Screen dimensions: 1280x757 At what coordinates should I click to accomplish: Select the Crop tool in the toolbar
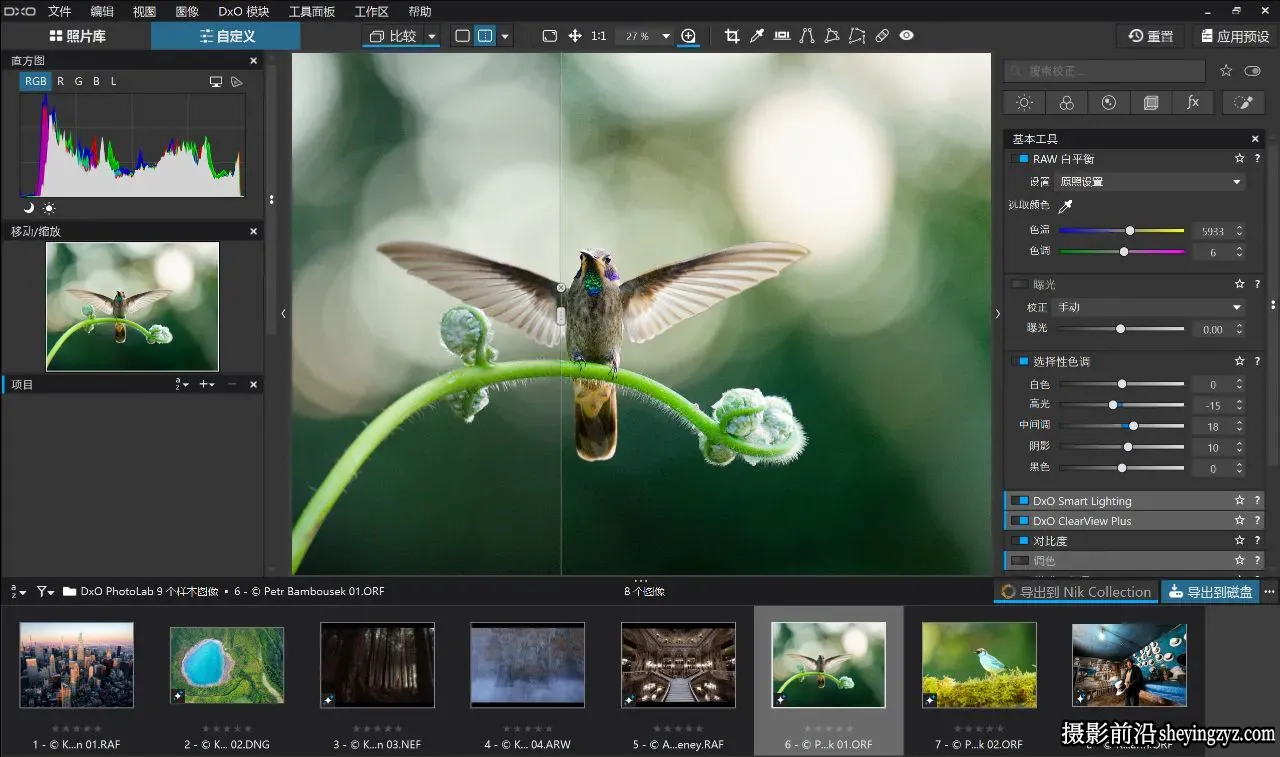coord(732,36)
